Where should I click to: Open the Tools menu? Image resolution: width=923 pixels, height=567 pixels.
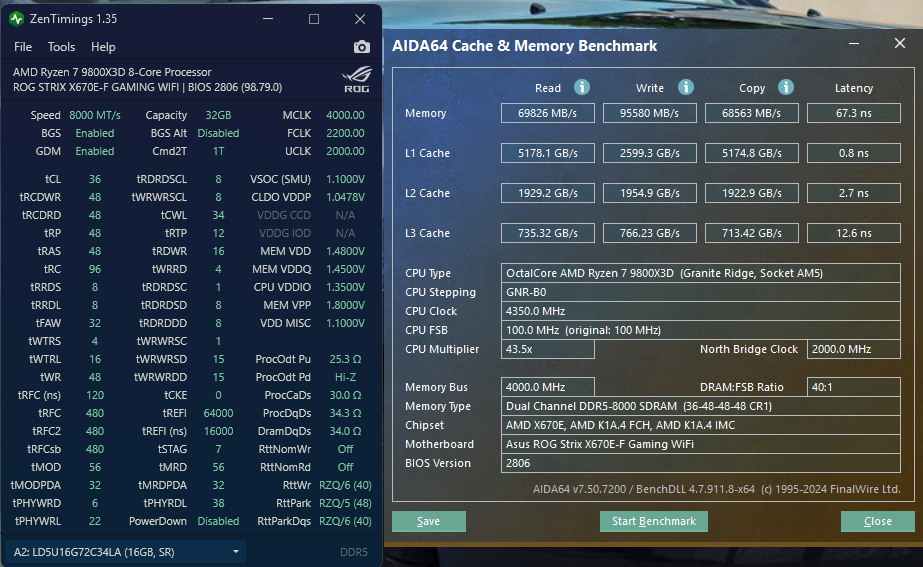pos(61,47)
